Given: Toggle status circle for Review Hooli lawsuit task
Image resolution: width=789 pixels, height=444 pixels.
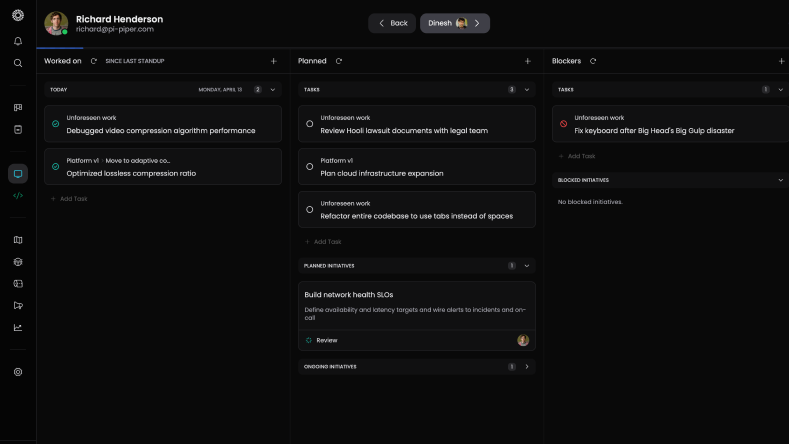Looking at the screenshot, I should pyautogui.click(x=310, y=124).
